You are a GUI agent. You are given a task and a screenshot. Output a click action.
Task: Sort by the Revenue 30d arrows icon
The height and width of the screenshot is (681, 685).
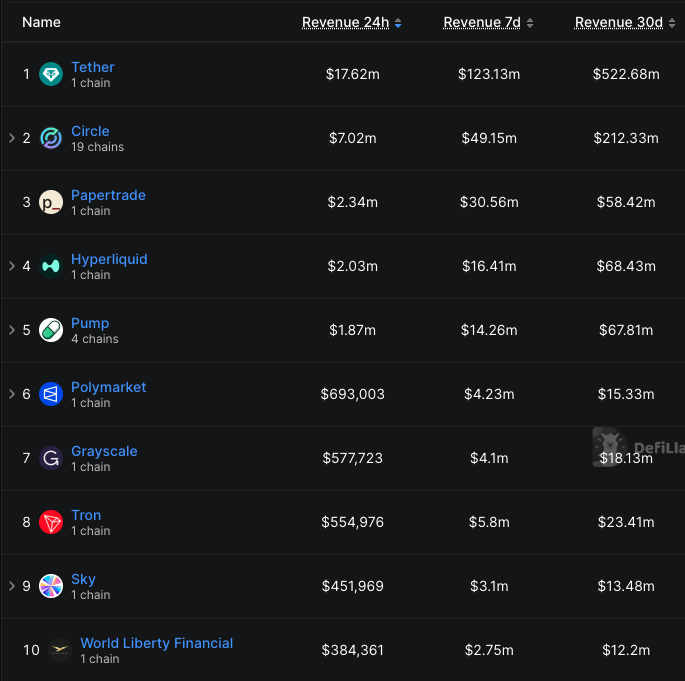672,23
